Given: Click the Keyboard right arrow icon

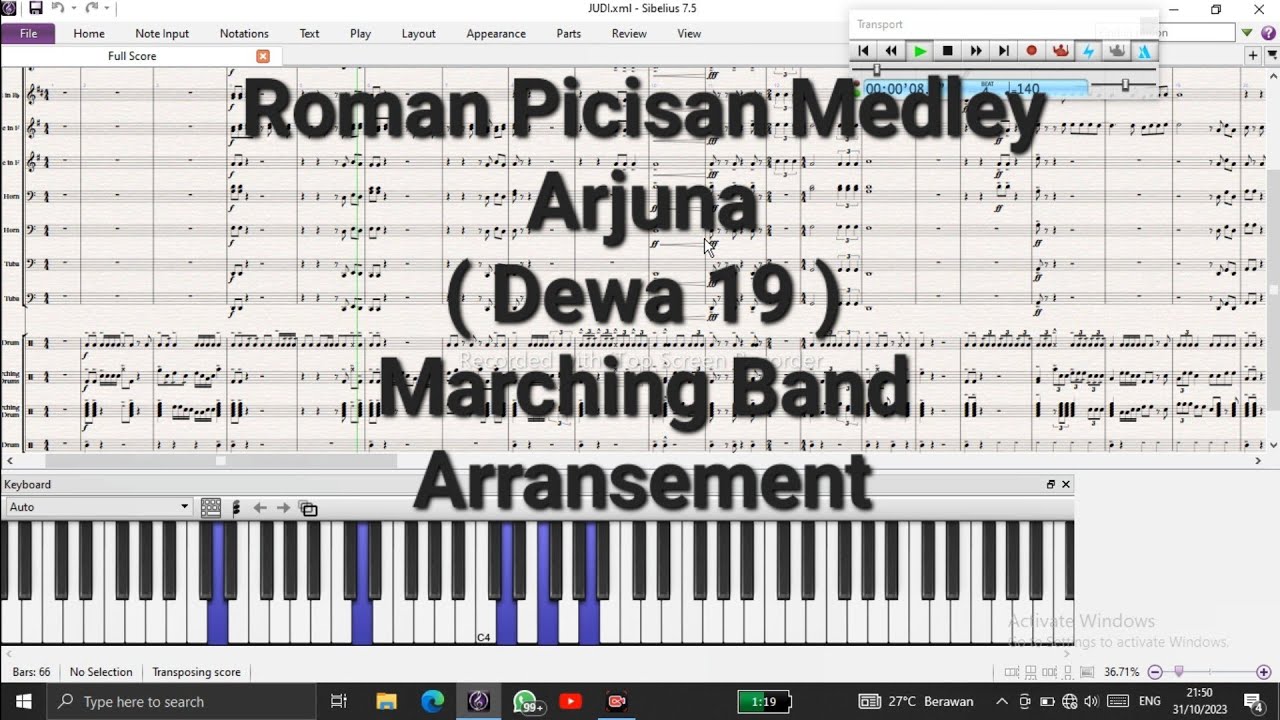Looking at the screenshot, I should 283,508.
